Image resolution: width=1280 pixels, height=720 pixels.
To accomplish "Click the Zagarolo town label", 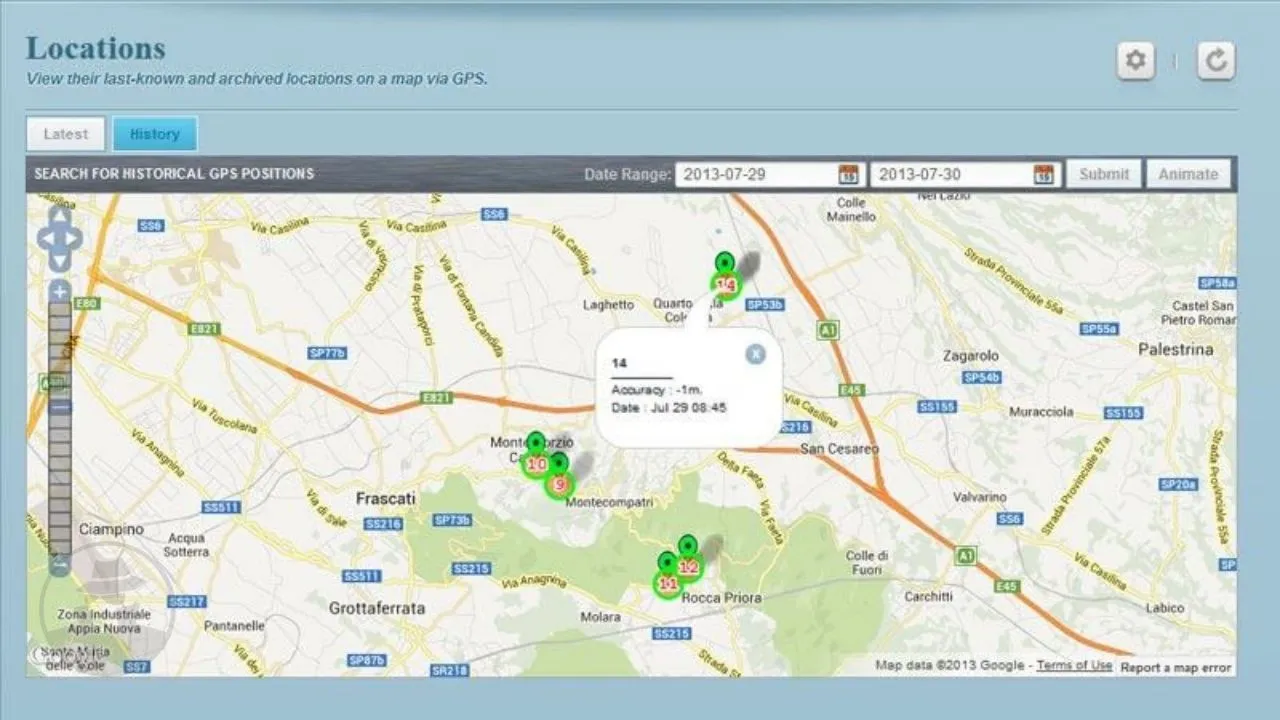I will click(971, 355).
